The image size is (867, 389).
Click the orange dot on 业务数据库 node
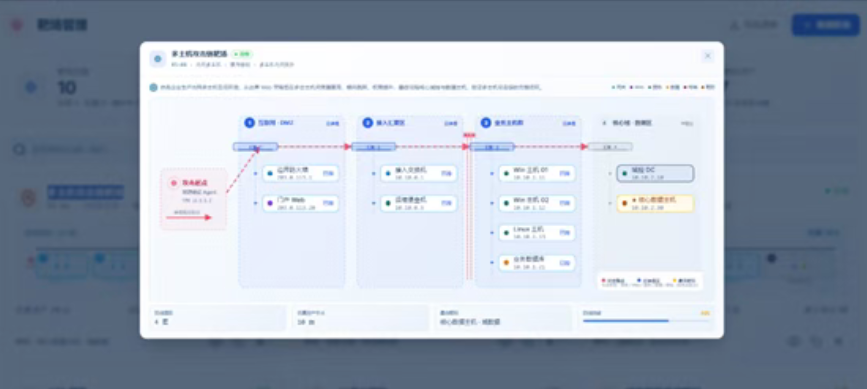pos(506,263)
